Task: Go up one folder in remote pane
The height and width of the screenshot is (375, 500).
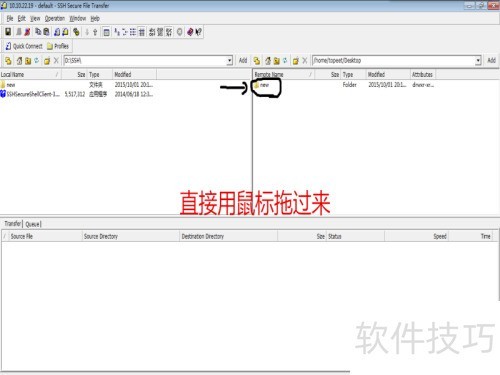Action: click(268, 61)
